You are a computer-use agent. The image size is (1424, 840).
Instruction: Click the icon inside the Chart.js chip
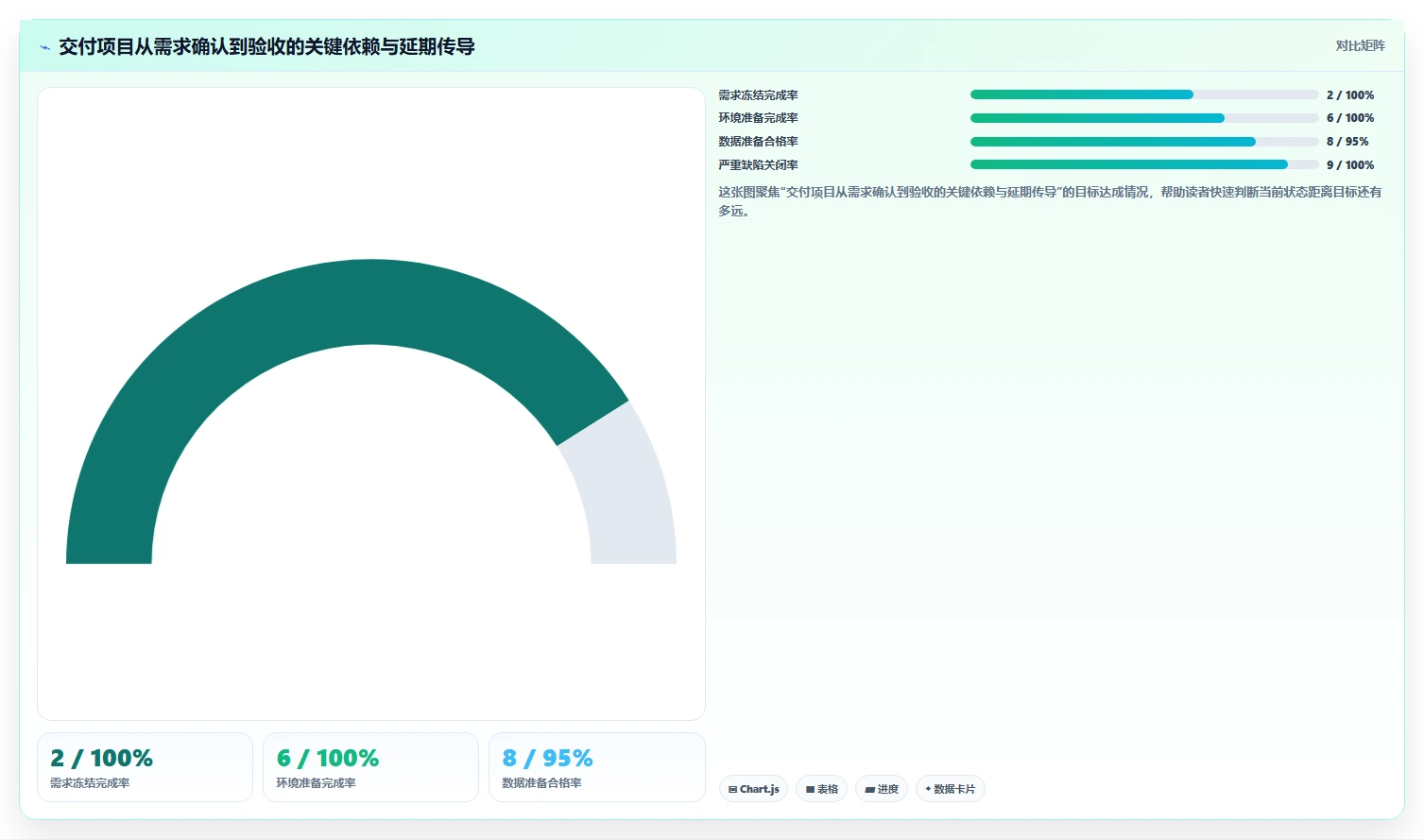pyautogui.click(x=732, y=789)
